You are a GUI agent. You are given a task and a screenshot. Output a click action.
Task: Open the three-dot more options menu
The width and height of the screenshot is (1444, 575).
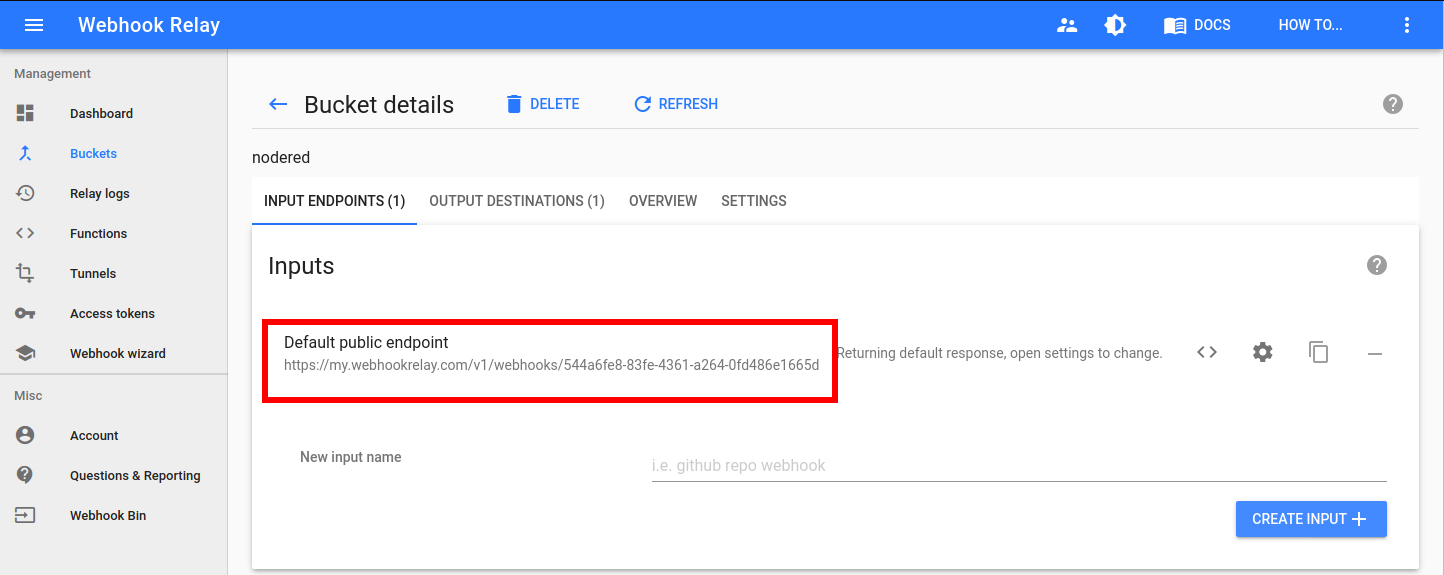point(1407,25)
